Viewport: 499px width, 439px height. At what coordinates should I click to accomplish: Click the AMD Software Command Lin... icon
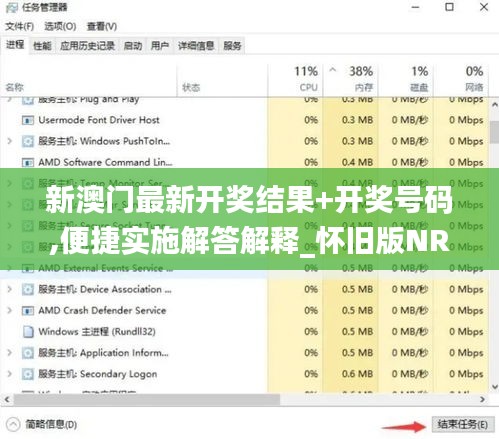pyautogui.click(x=28, y=163)
